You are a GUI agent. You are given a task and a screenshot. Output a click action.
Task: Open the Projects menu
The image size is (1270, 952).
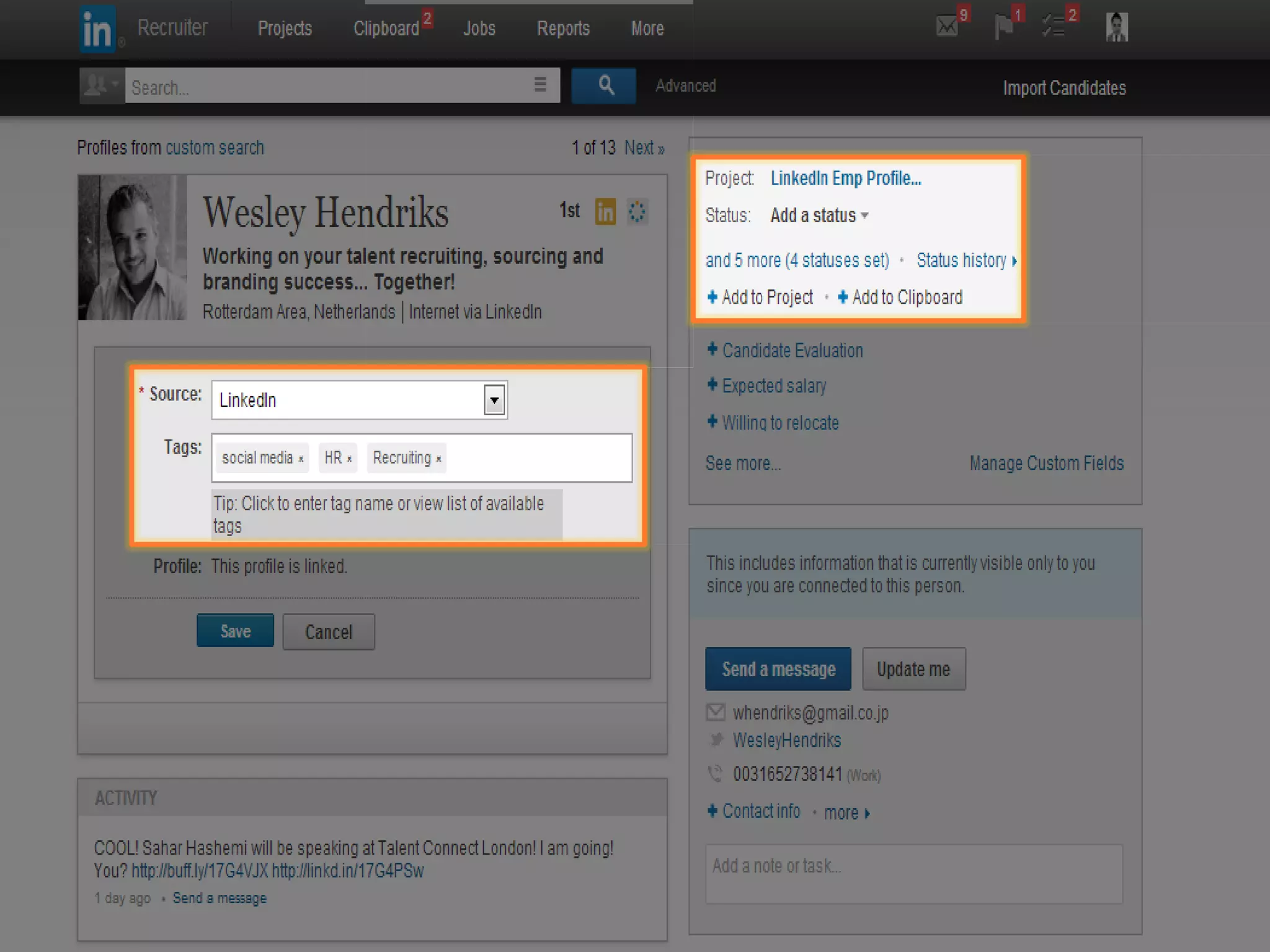coord(285,29)
